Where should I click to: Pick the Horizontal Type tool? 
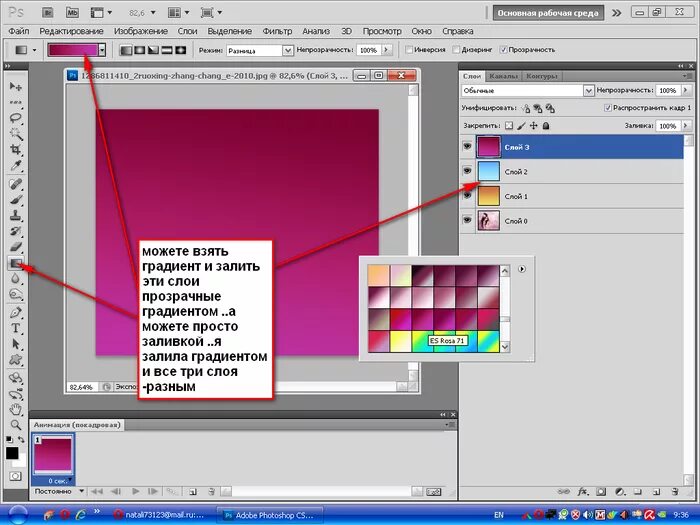point(16,329)
